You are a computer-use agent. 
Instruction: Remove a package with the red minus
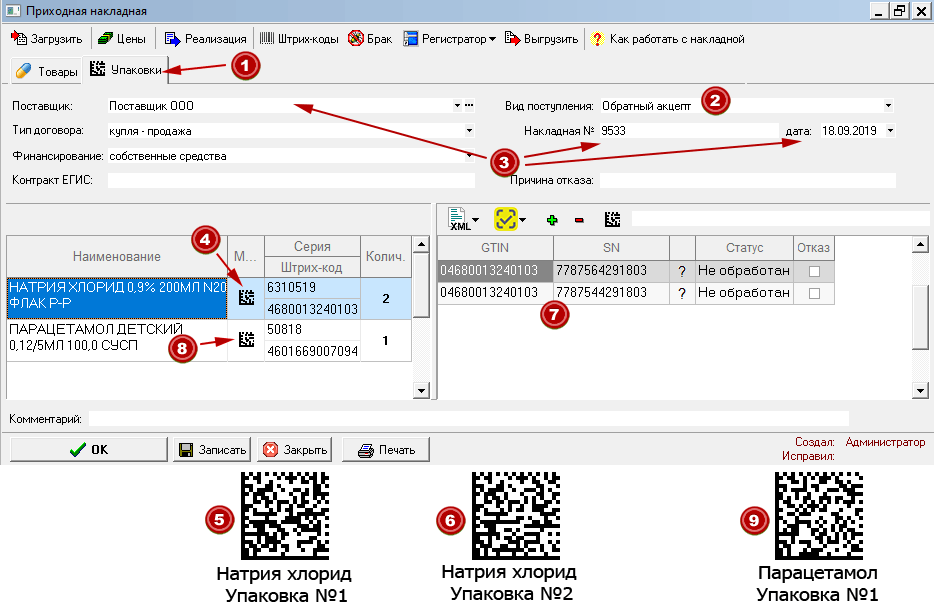point(579,220)
